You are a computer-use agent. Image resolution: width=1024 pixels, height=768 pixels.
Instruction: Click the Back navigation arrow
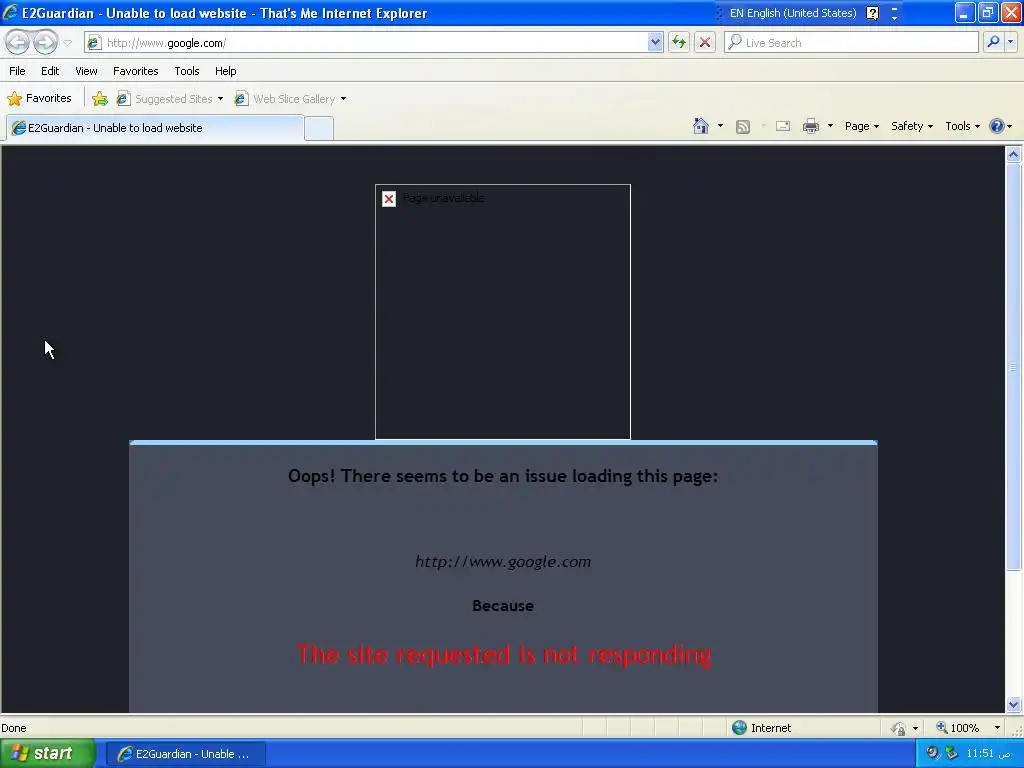click(18, 42)
